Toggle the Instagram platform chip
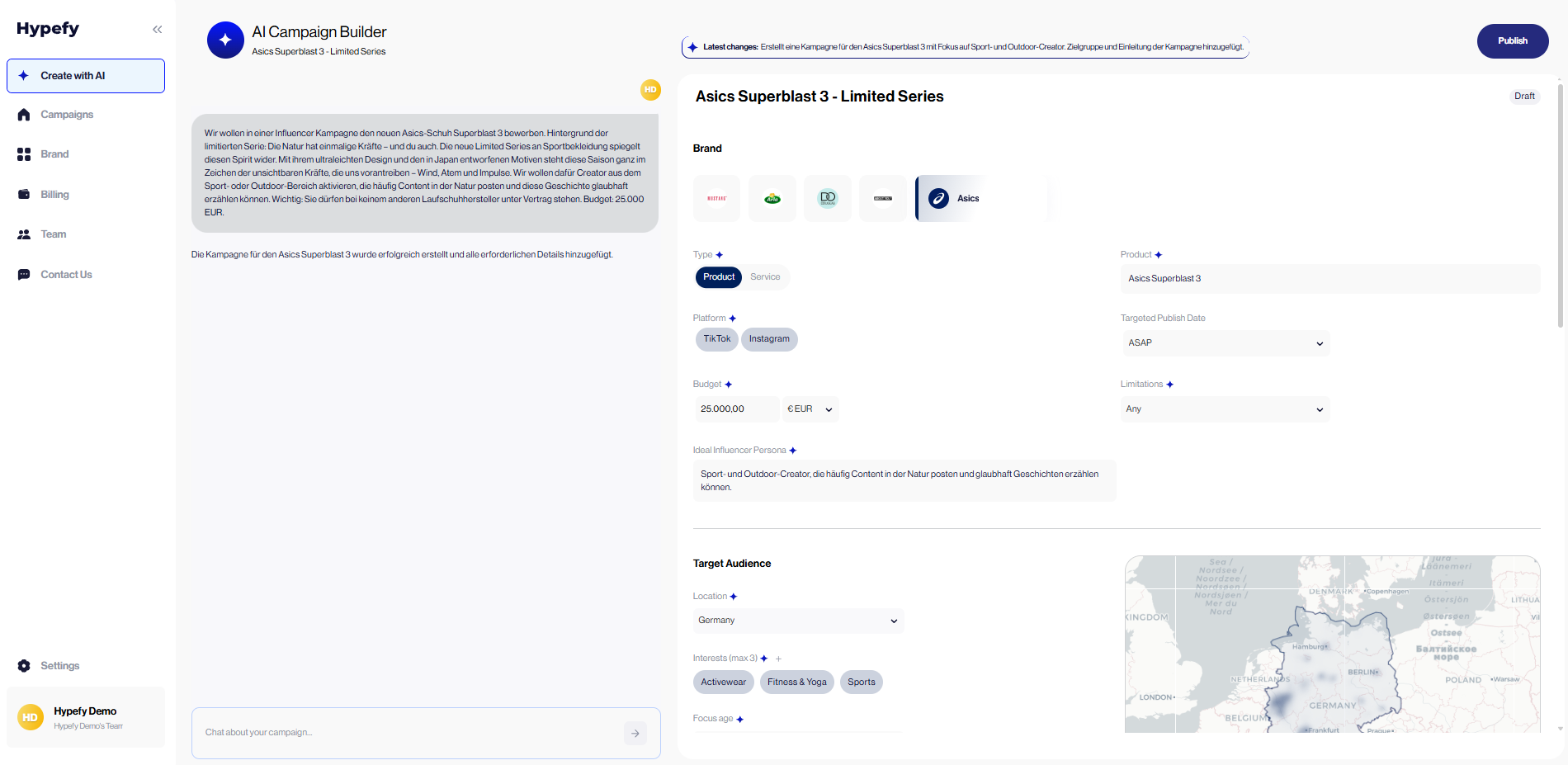This screenshot has width=1568, height=765. (769, 339)
